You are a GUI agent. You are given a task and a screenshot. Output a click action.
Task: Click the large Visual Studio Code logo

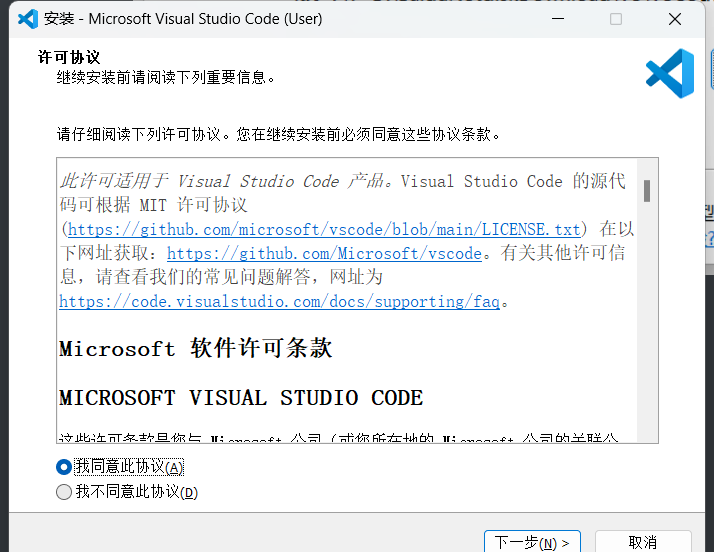click(670, 73)
